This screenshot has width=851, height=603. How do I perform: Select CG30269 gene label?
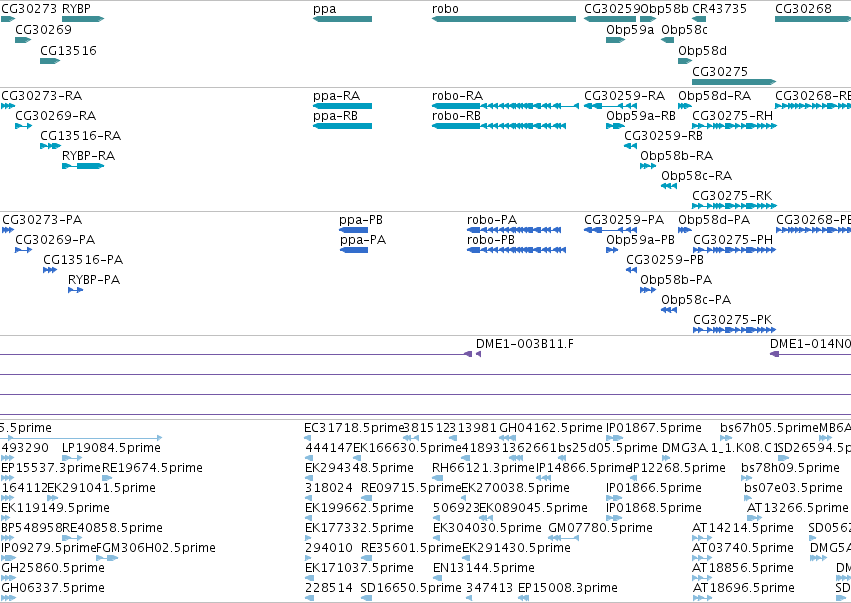43,29
